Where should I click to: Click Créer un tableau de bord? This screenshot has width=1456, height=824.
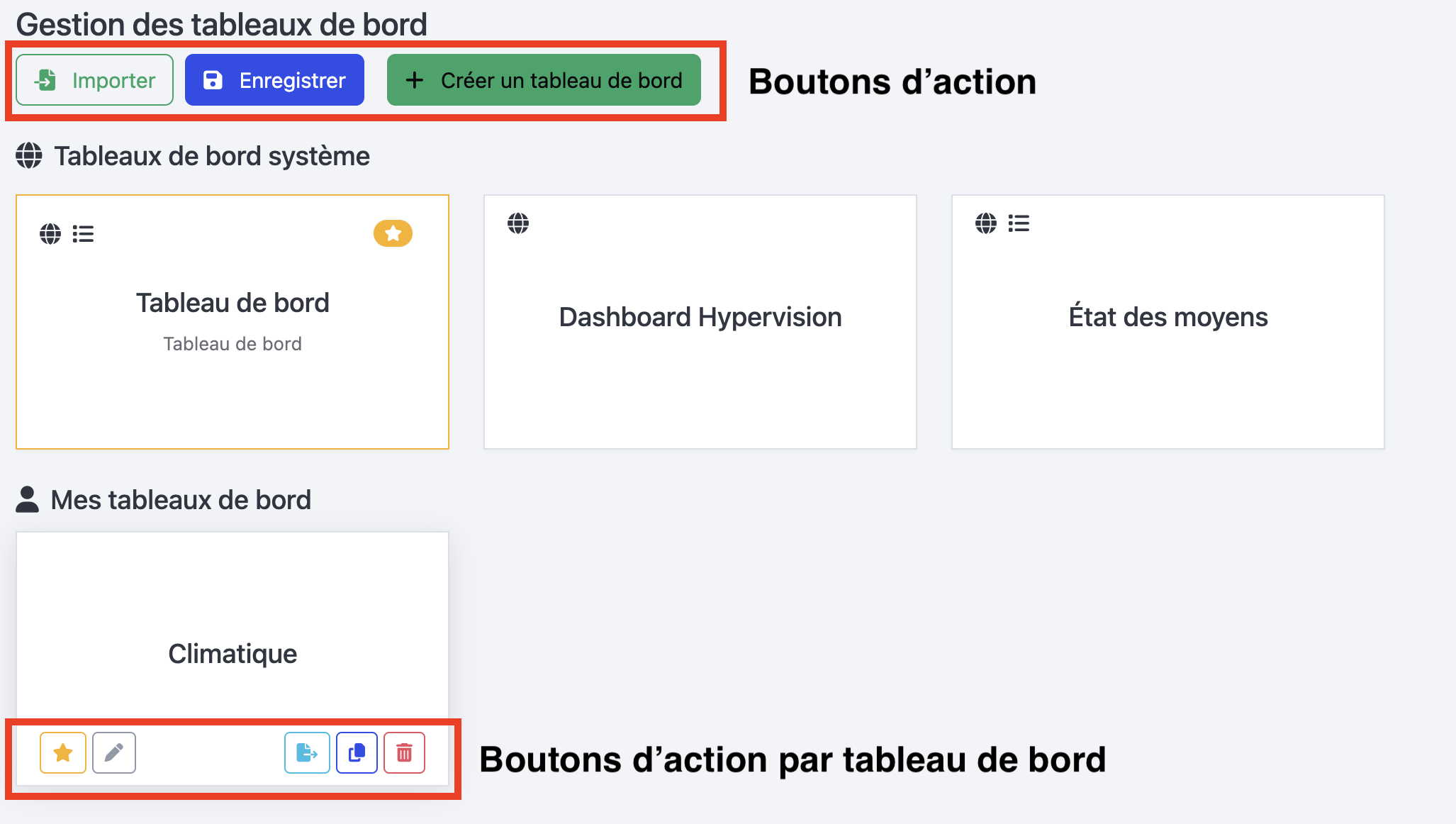(x=542, y=79)
